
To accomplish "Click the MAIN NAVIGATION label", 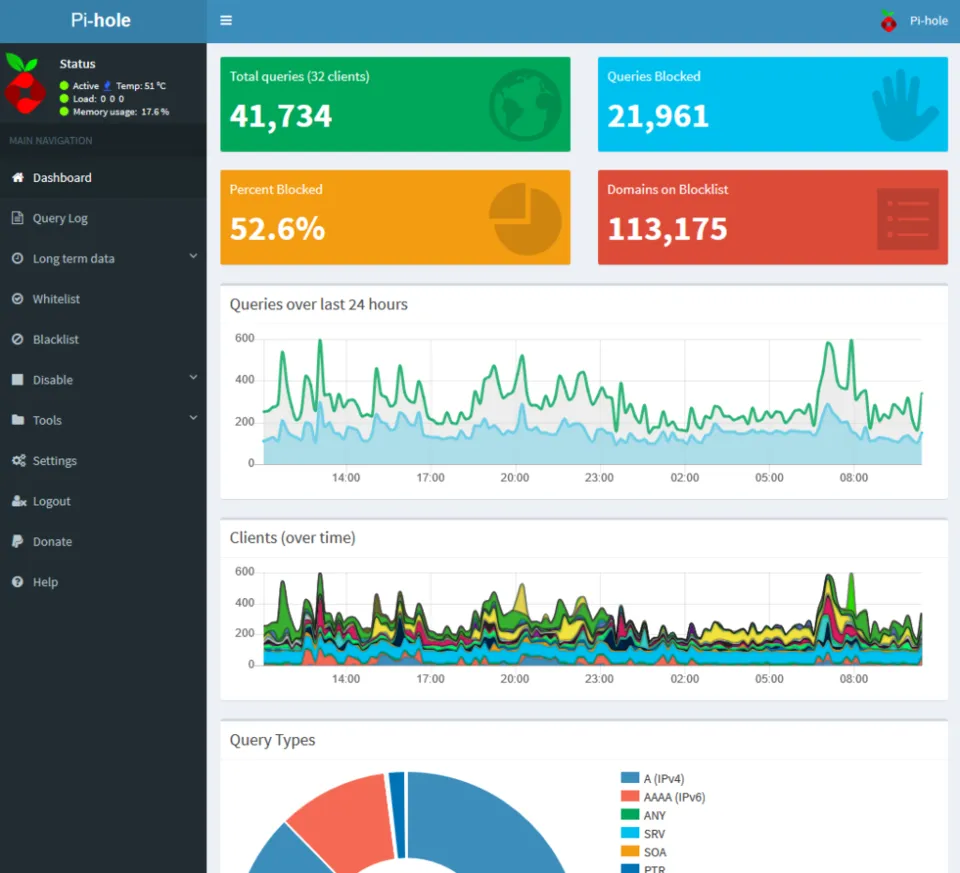I will point(51,141).
